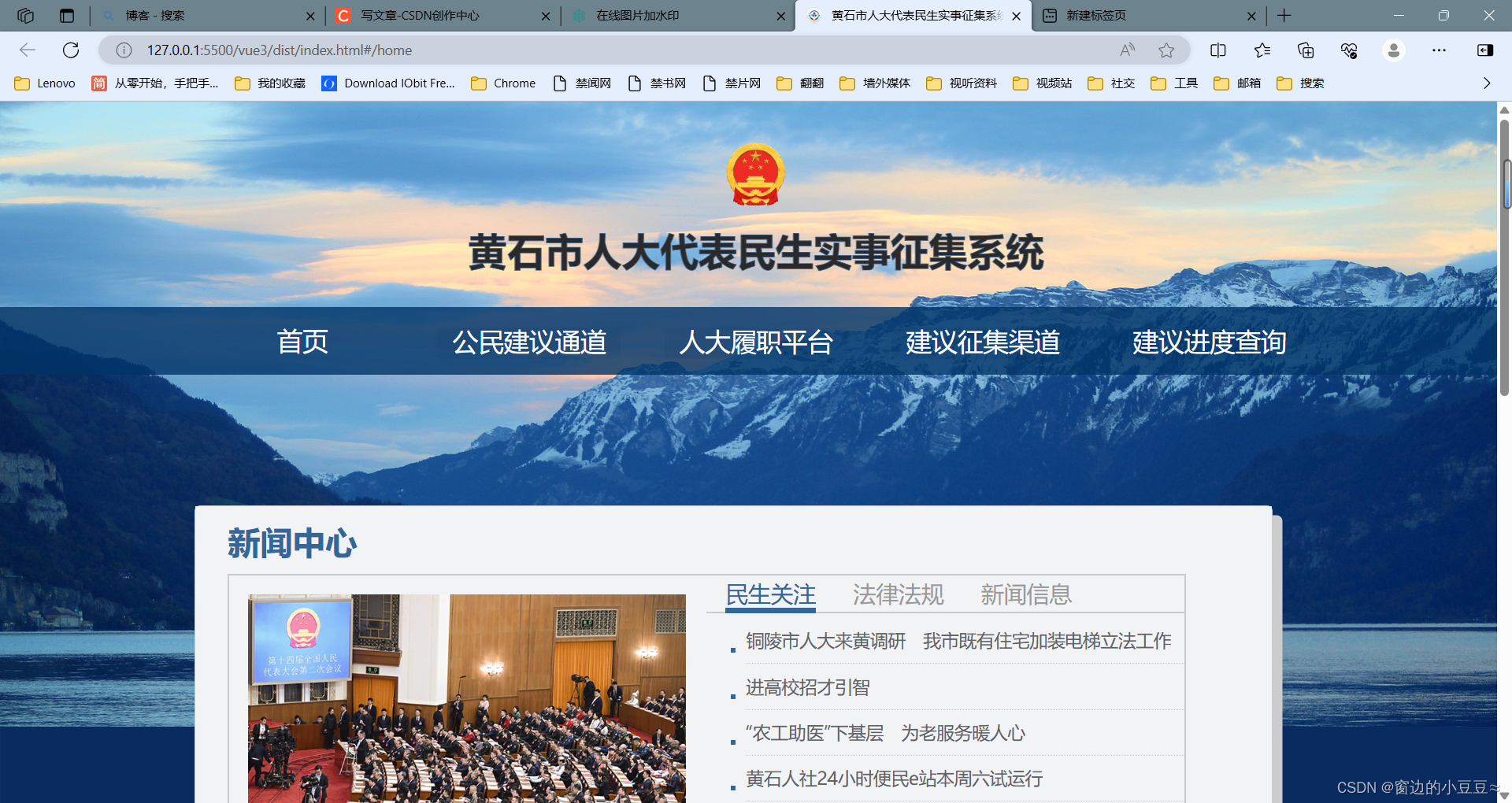Image resolution: width=1512 pixels, height=803 pixels.
Task: Open the 禁闻网 bookmark
Action: pyautogui.click(x=583, y=83)
